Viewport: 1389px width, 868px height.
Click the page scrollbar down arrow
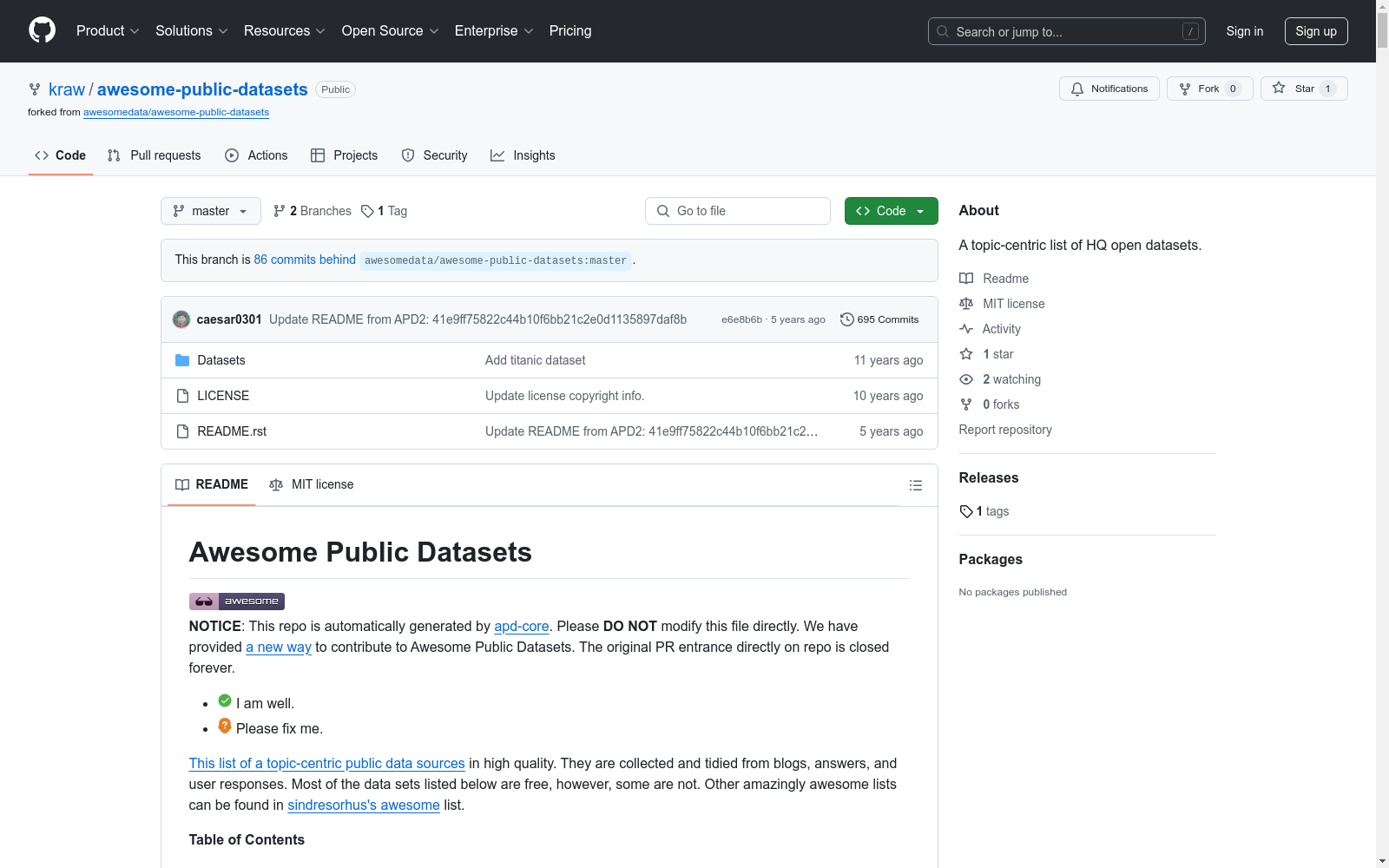(1382, 861)
